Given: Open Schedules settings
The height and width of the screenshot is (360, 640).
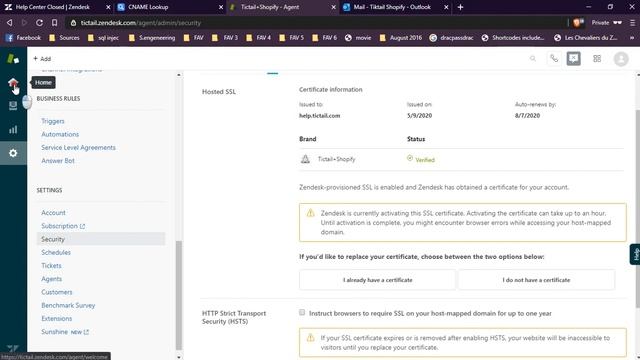Looking at the screenshot, I should 56,252.
